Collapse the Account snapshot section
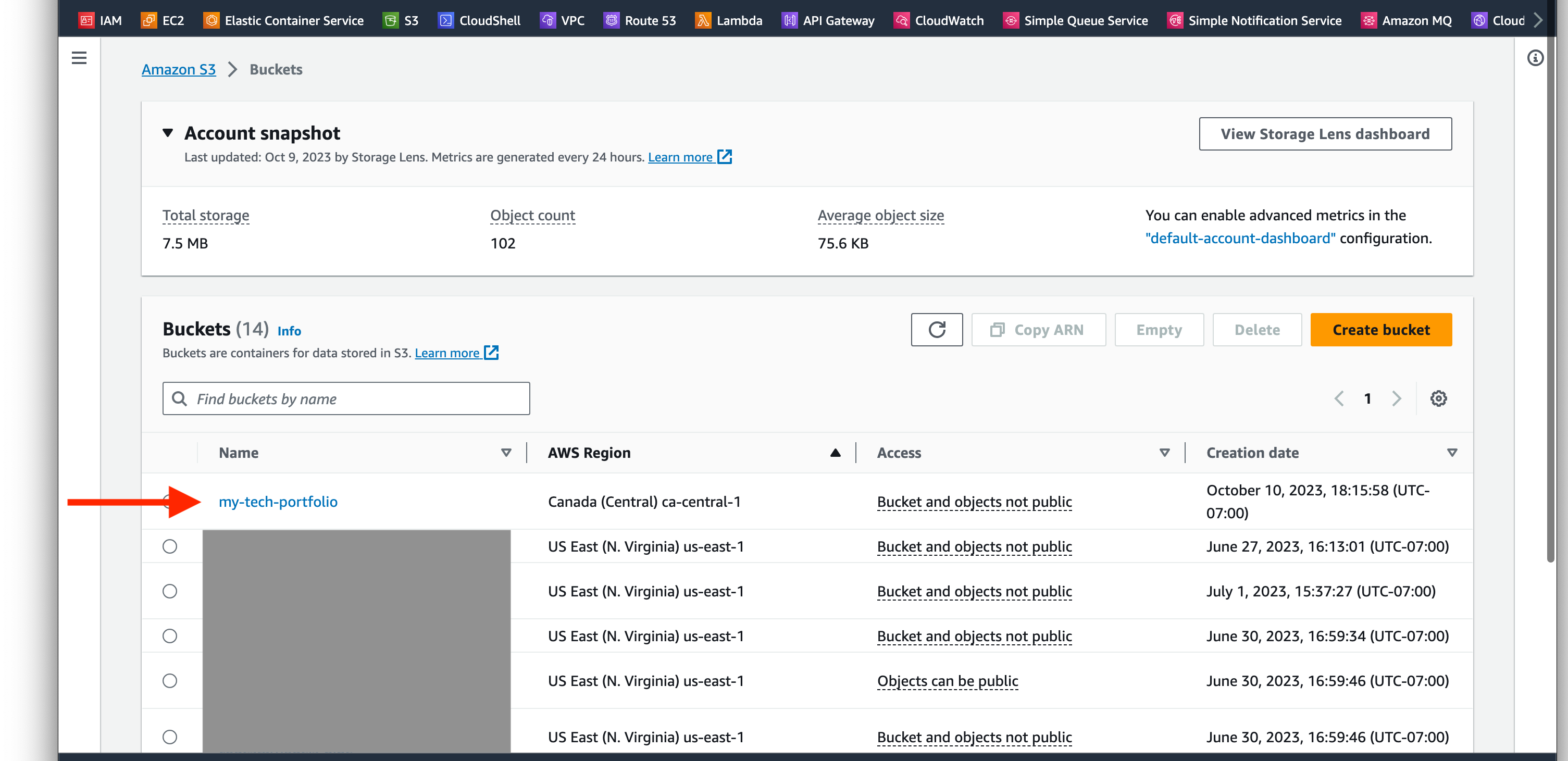Image resolution: width=1568 pixels, height=761 pixels. [168, 133]
